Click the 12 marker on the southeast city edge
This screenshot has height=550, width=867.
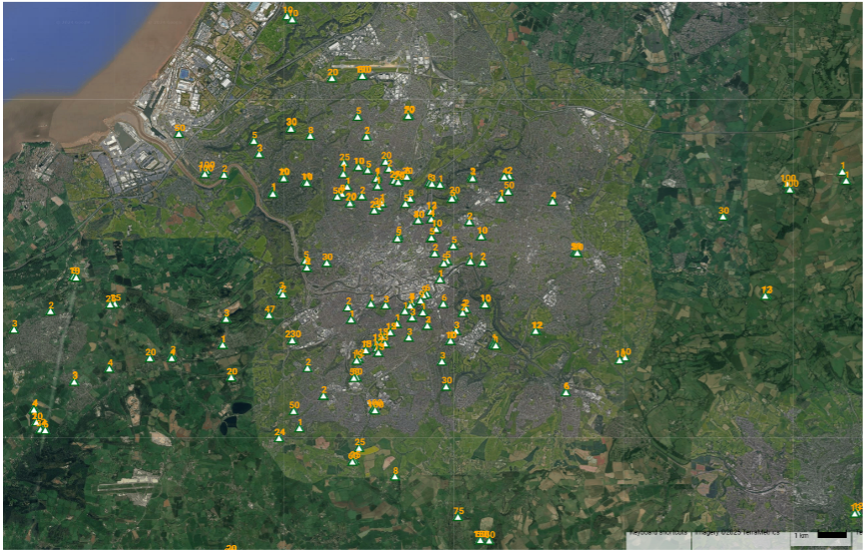537,330
